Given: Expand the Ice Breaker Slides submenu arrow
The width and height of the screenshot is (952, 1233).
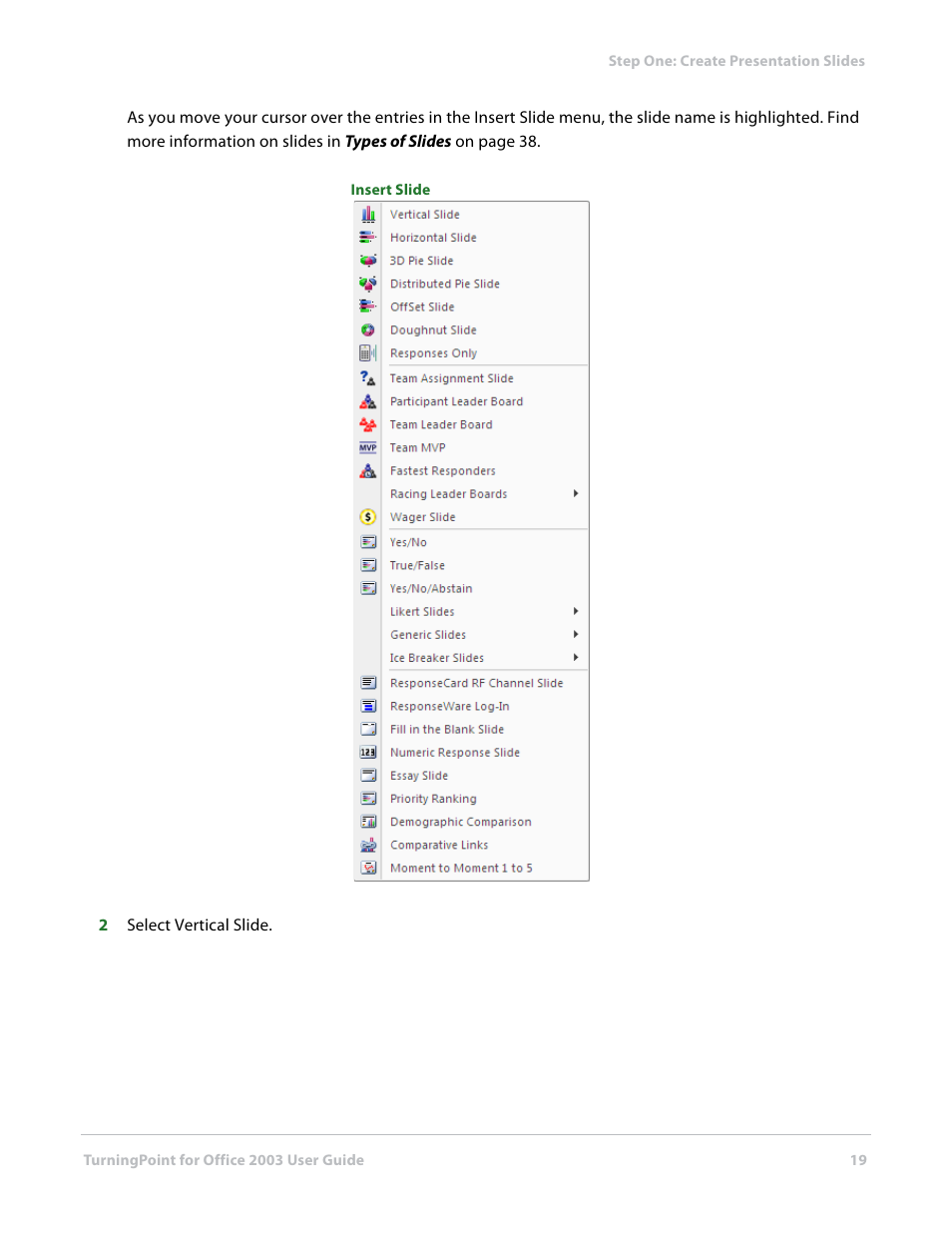Looking at the screenshot, I should coord(576,657).
